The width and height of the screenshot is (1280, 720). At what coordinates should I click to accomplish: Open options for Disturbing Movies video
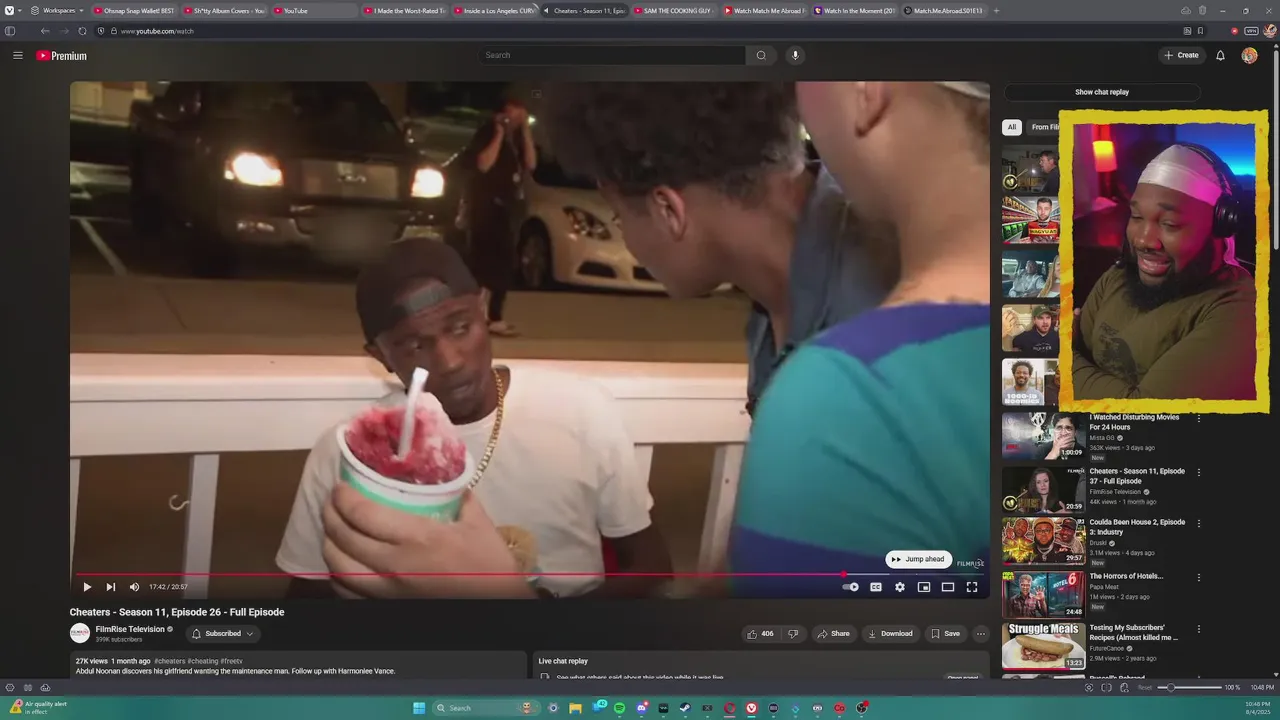(1199, 418)
